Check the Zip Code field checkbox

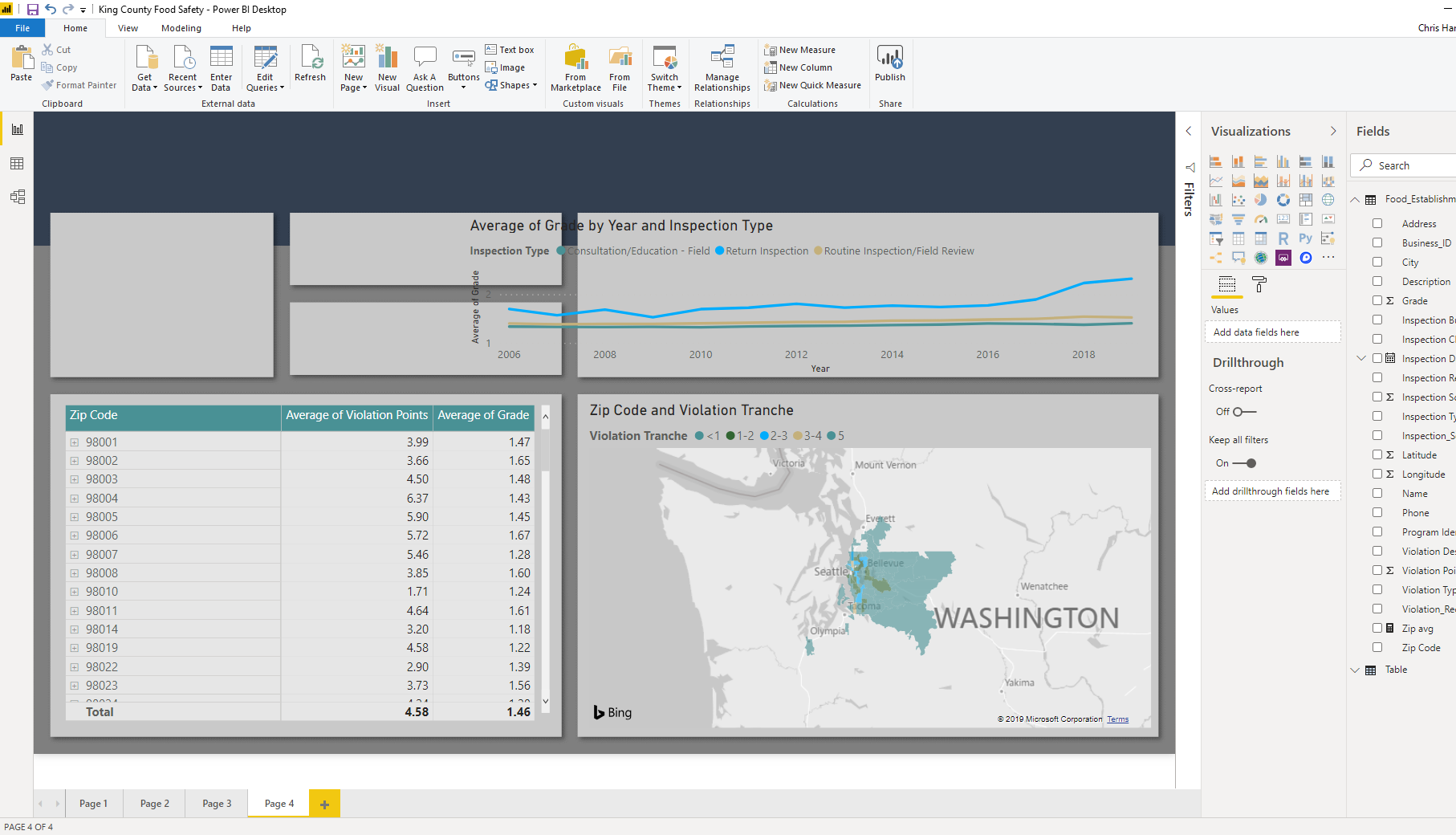pyautogui.click(x=1377, y=648)
